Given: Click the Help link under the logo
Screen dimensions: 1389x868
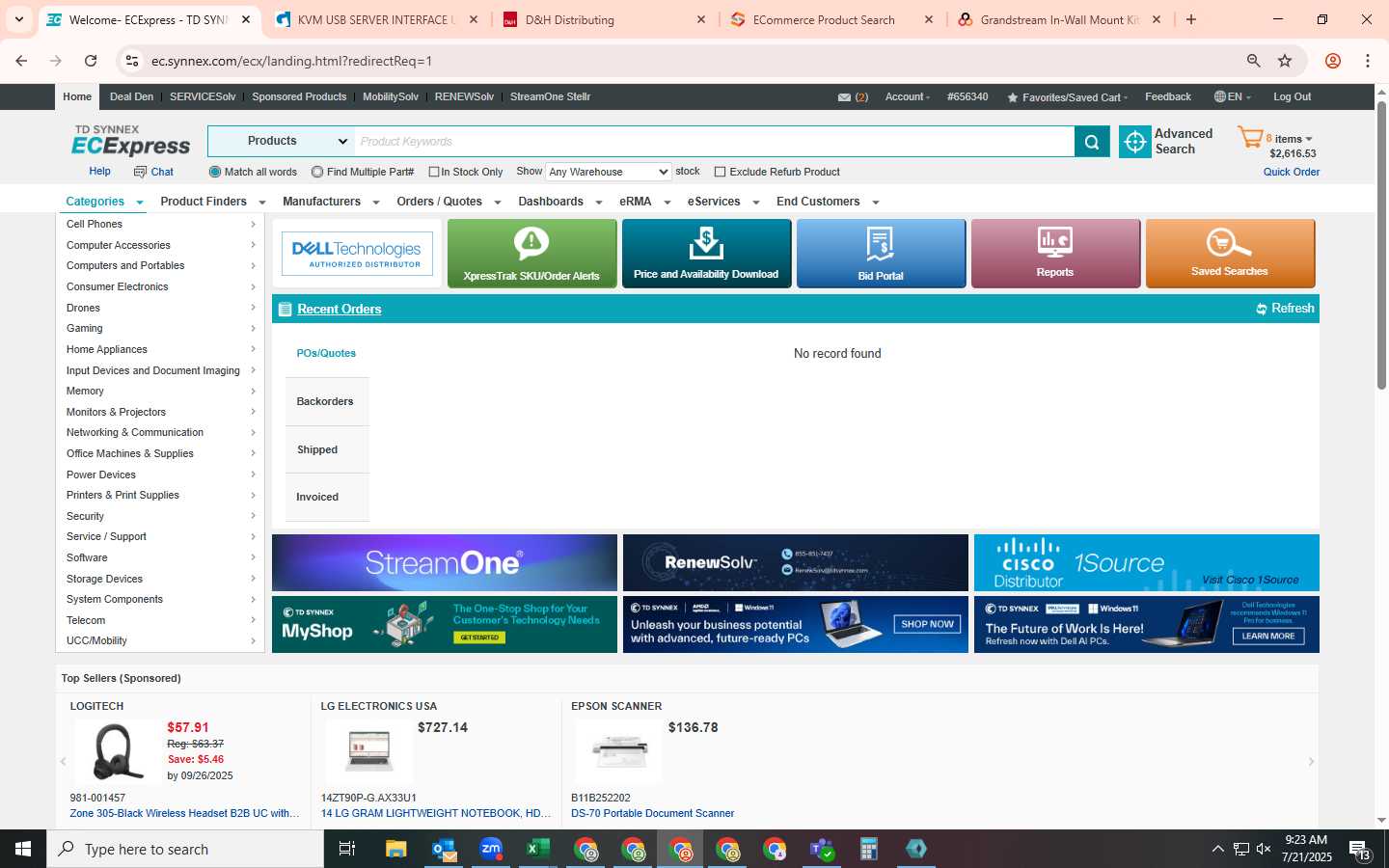Looking at the screenshot, I should (99, 171).
